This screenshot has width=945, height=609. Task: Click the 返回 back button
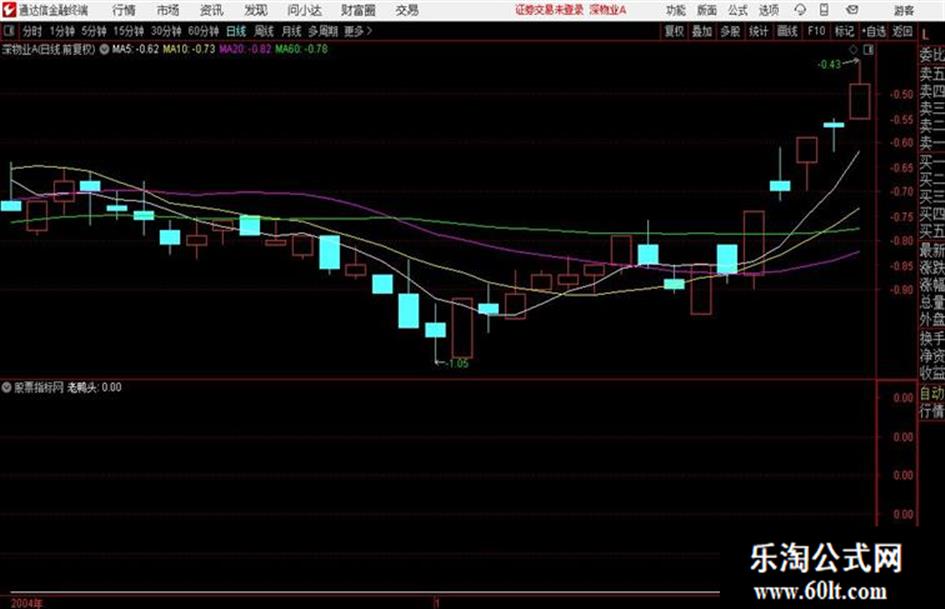902,31
